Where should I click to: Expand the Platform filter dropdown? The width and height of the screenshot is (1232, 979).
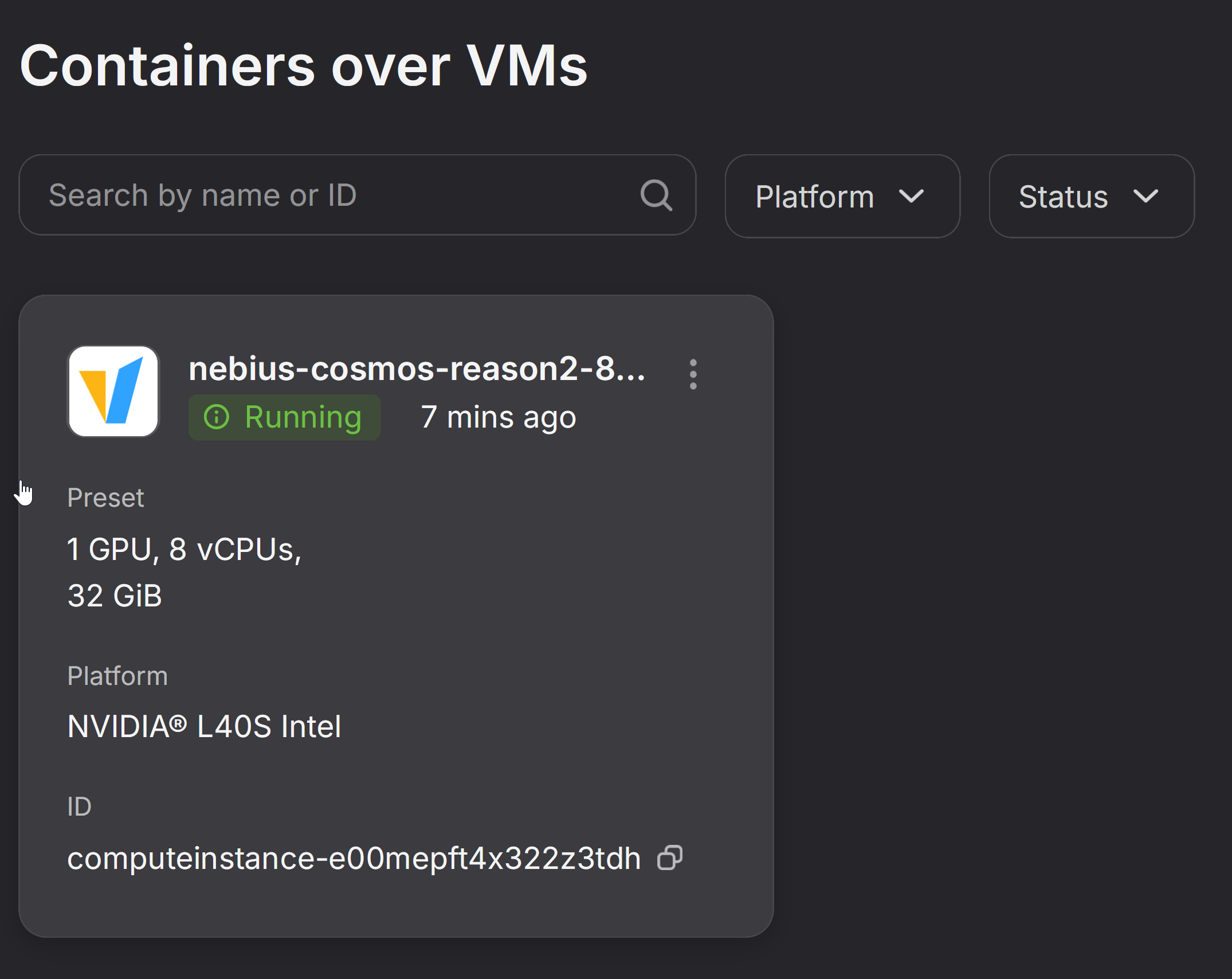click(x=842, y=196)
